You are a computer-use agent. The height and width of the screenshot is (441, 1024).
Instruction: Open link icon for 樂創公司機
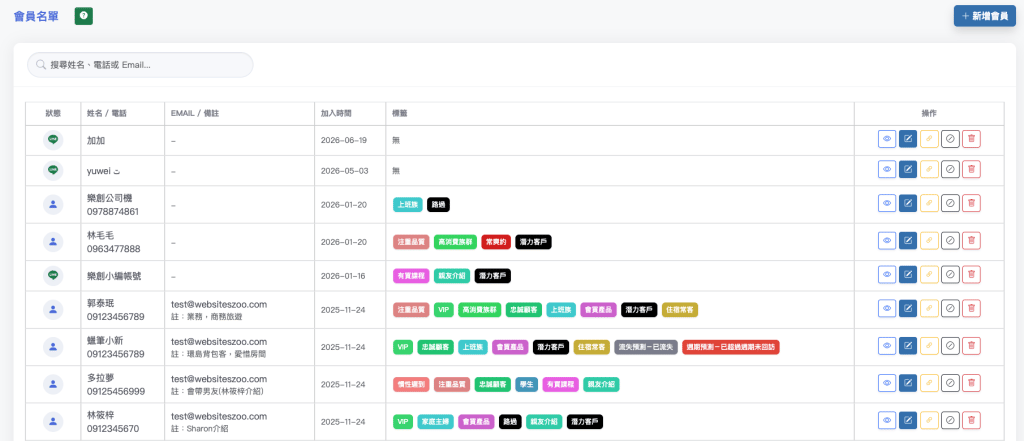click(x=929, y=203)
